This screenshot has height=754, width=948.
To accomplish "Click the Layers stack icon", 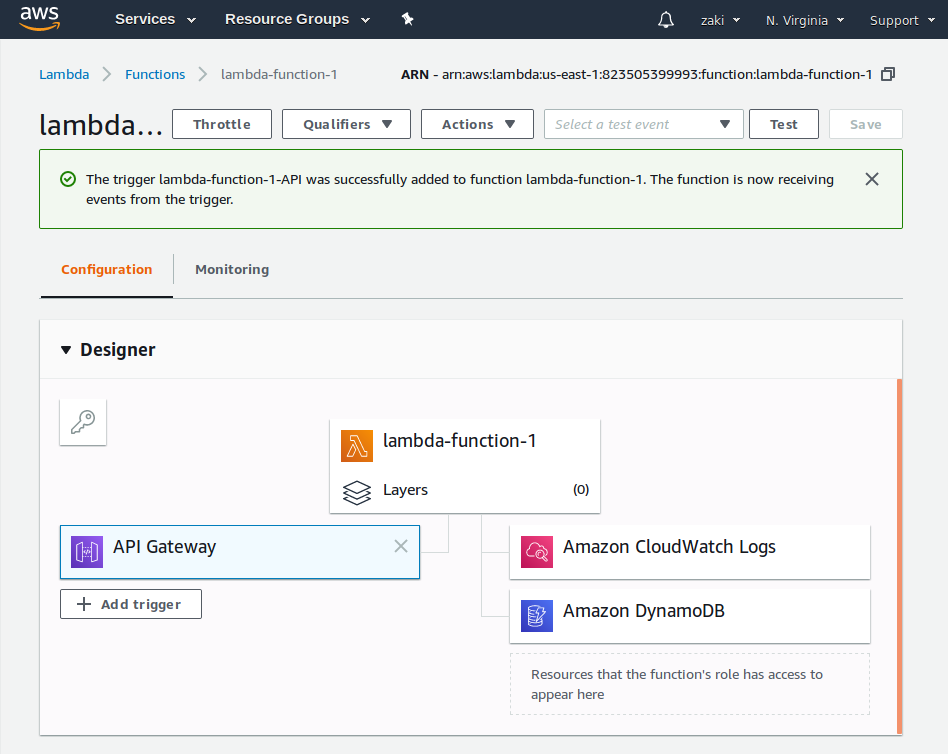I will 357,492.
